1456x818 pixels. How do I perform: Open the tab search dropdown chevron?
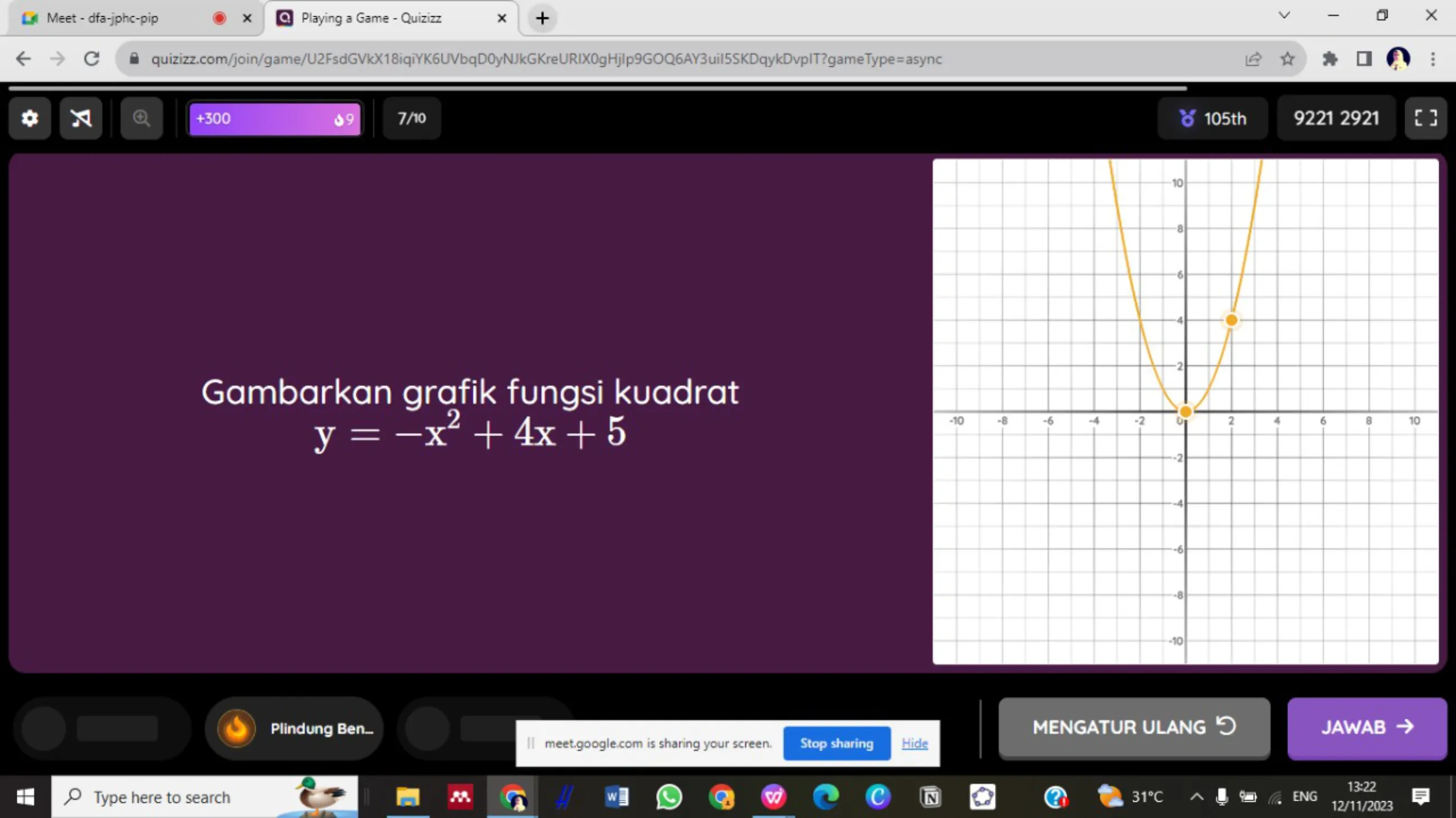(1284, 15)
